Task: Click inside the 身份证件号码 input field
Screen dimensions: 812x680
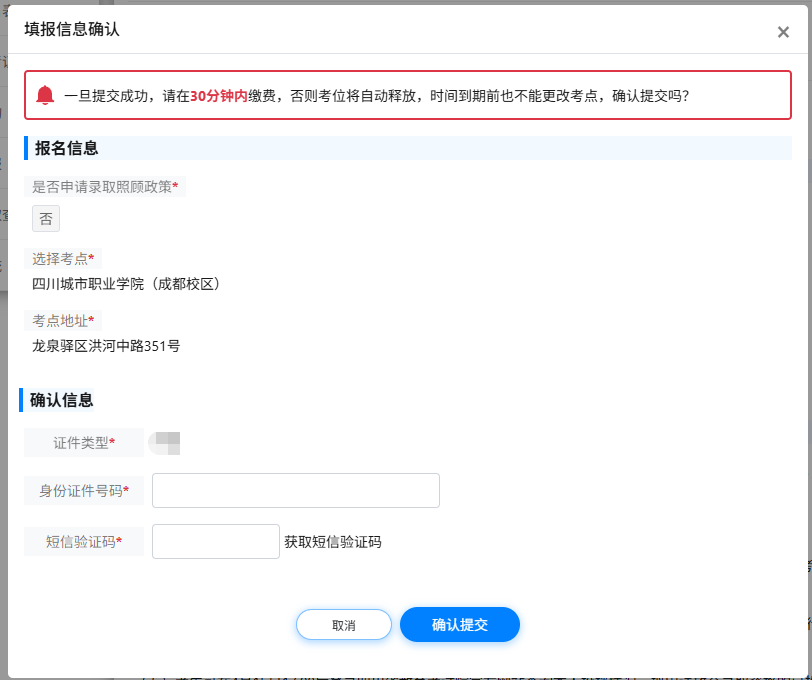Action: 295,490
